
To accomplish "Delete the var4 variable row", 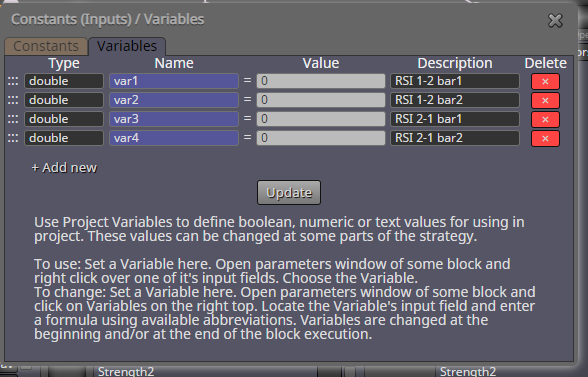I will coord(545,138).
